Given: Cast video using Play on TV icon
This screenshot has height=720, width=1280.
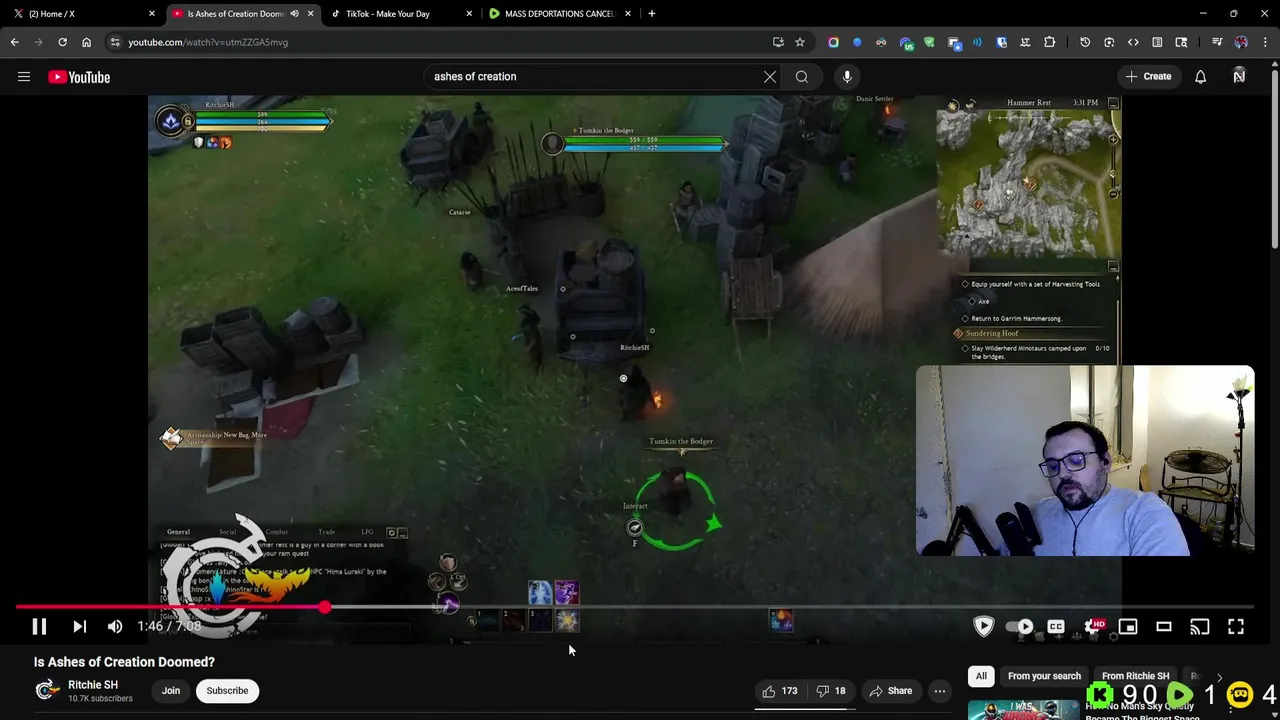Looking at the screenshot, I should pos(1200,627).
